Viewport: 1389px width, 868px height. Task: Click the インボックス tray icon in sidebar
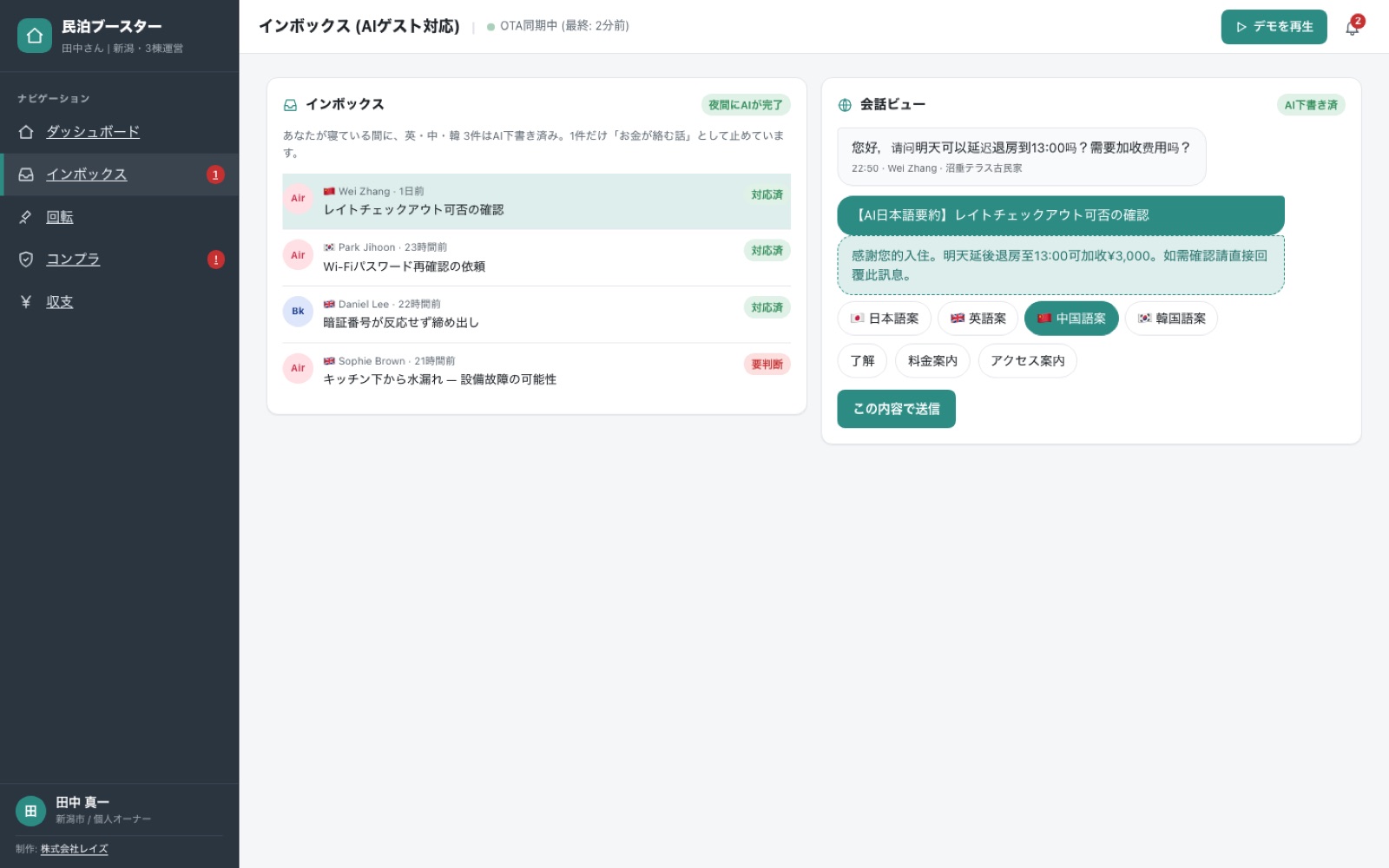[x=26, y=174]
